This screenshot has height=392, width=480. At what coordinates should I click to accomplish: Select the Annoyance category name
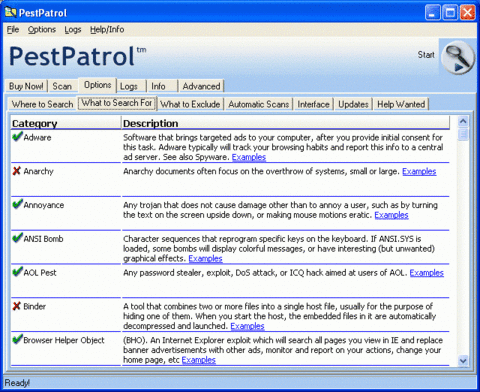44,205
